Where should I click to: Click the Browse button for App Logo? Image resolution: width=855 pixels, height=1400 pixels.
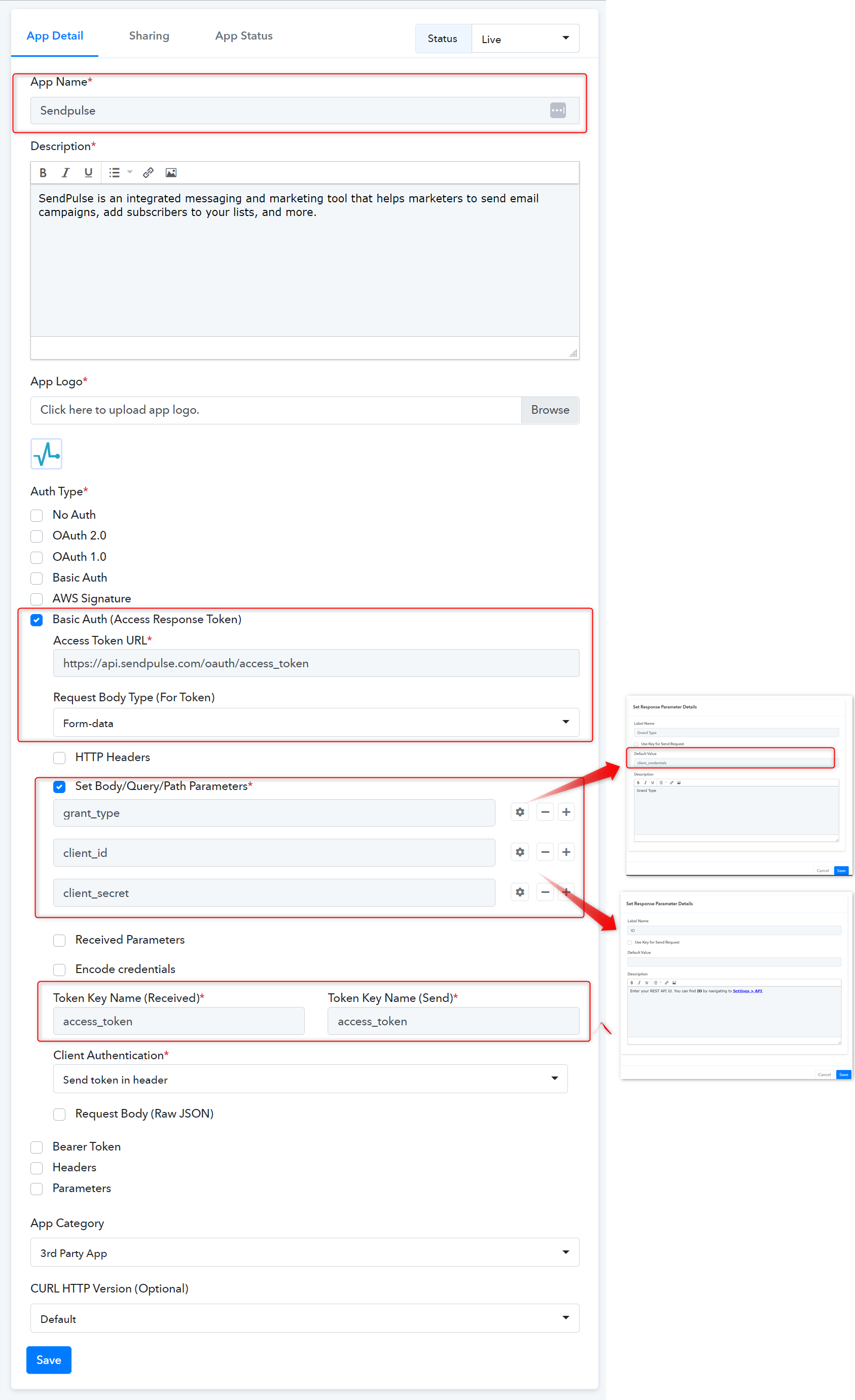tap(551, 410)
